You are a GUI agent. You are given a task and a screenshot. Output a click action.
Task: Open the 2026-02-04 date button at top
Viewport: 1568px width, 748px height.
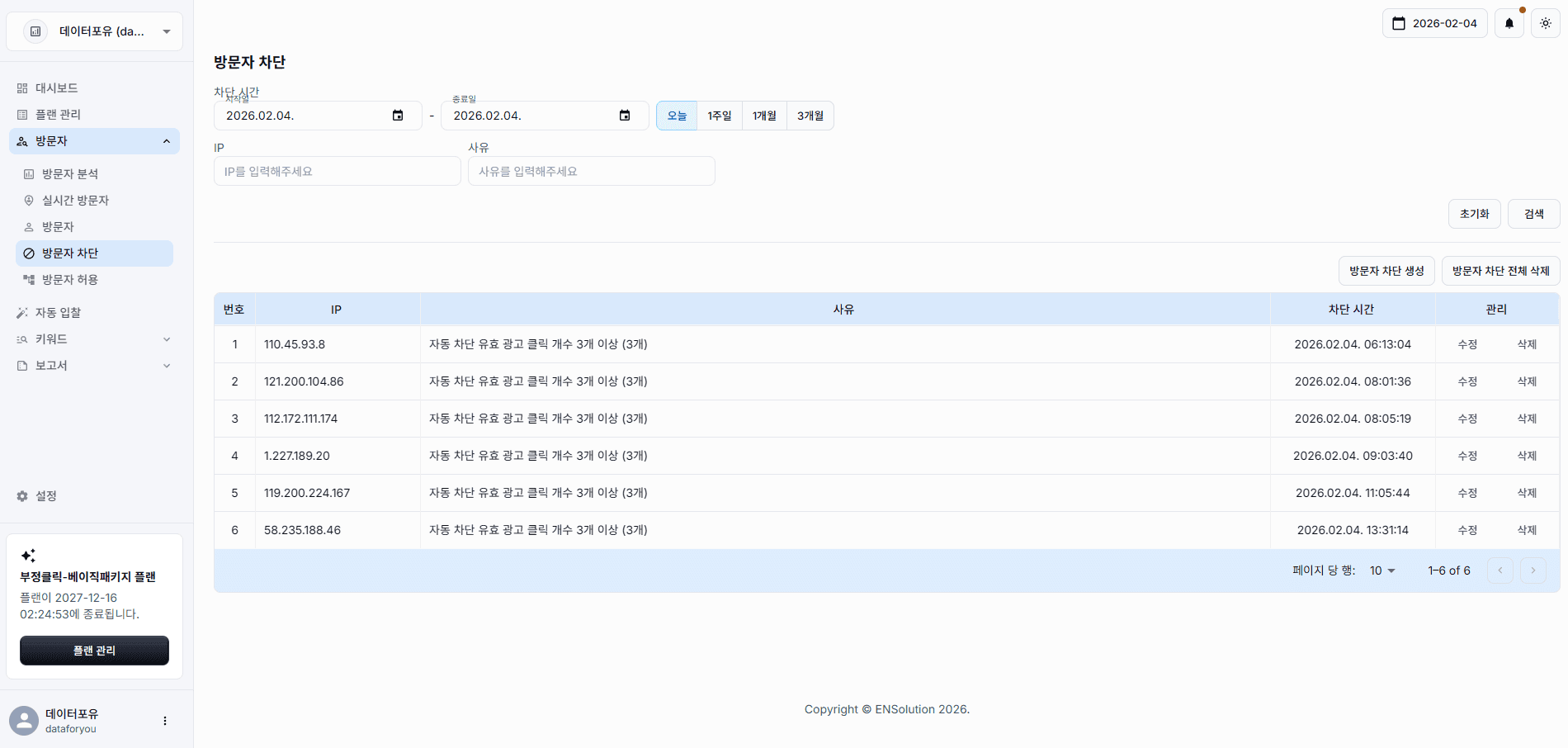[1434, 23]
